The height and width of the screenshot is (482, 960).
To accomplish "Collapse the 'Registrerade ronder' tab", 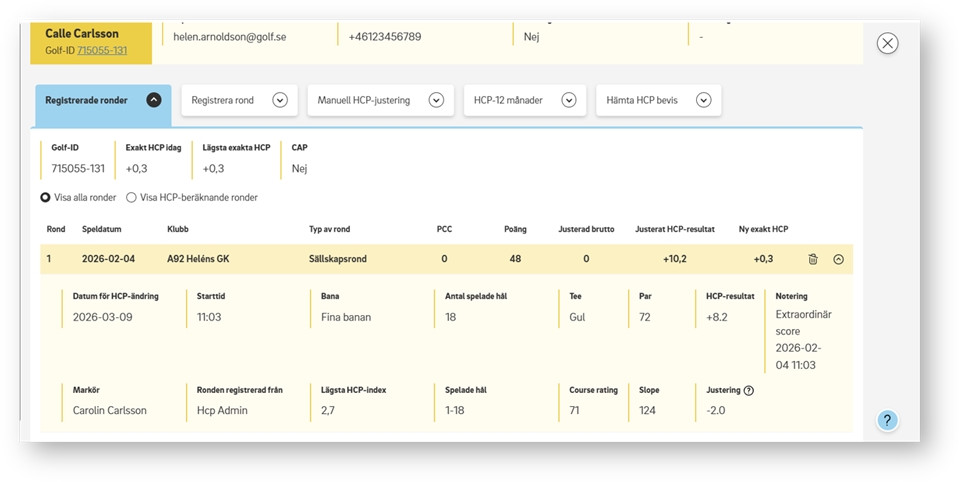I will coord(153,100).
